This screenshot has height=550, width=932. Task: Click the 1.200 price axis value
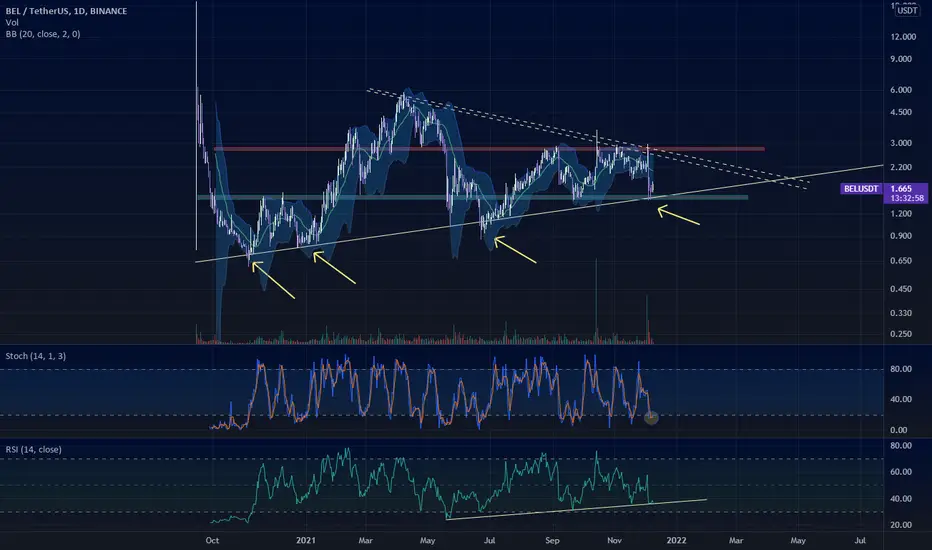[901, 213]
